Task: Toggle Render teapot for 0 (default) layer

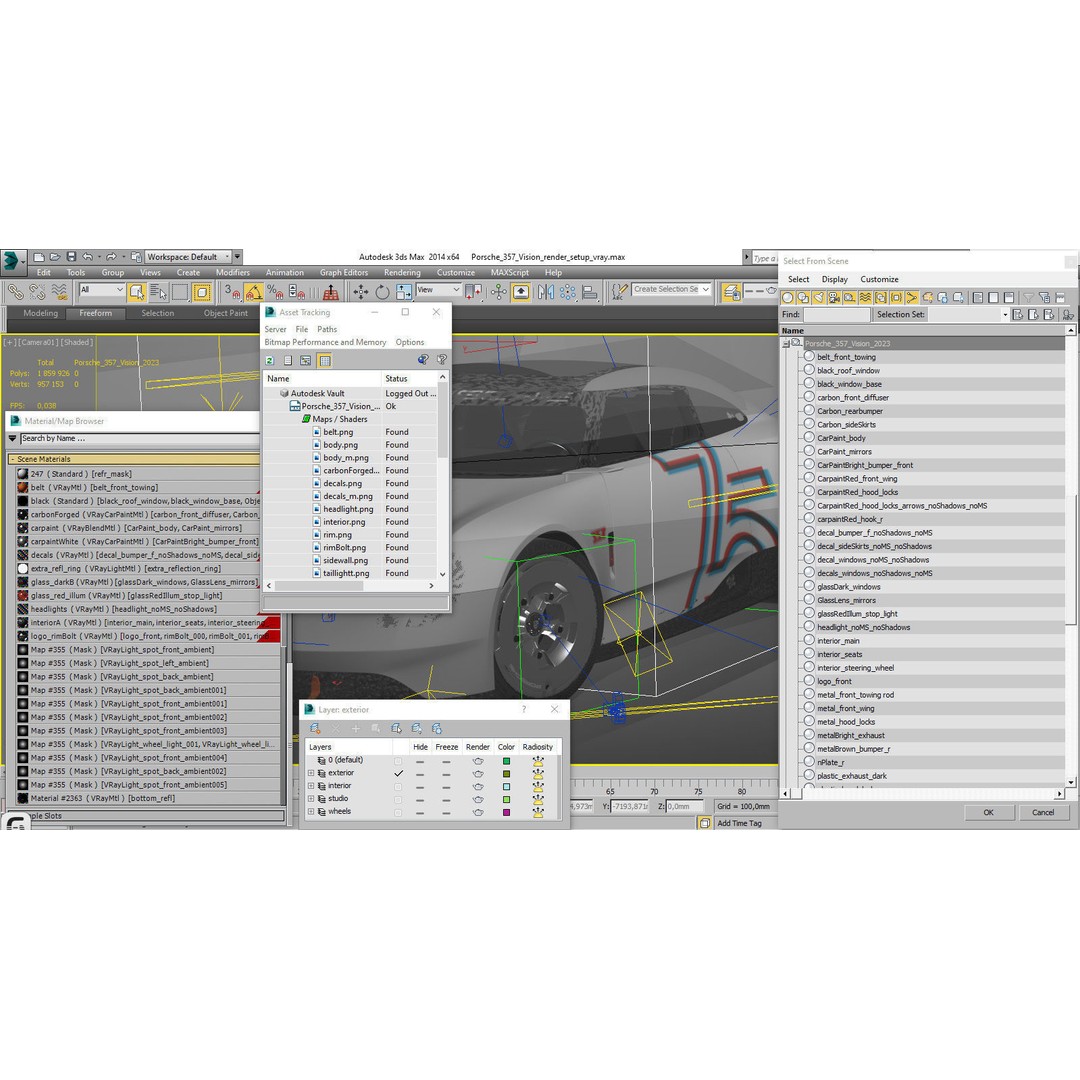Action: [x=478, y=761]
